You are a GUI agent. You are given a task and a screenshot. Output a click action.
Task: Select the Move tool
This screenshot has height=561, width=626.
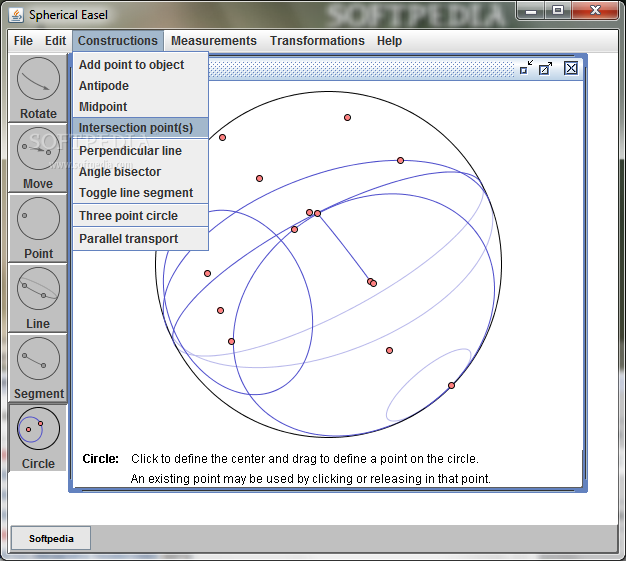[x=38, y=159]
